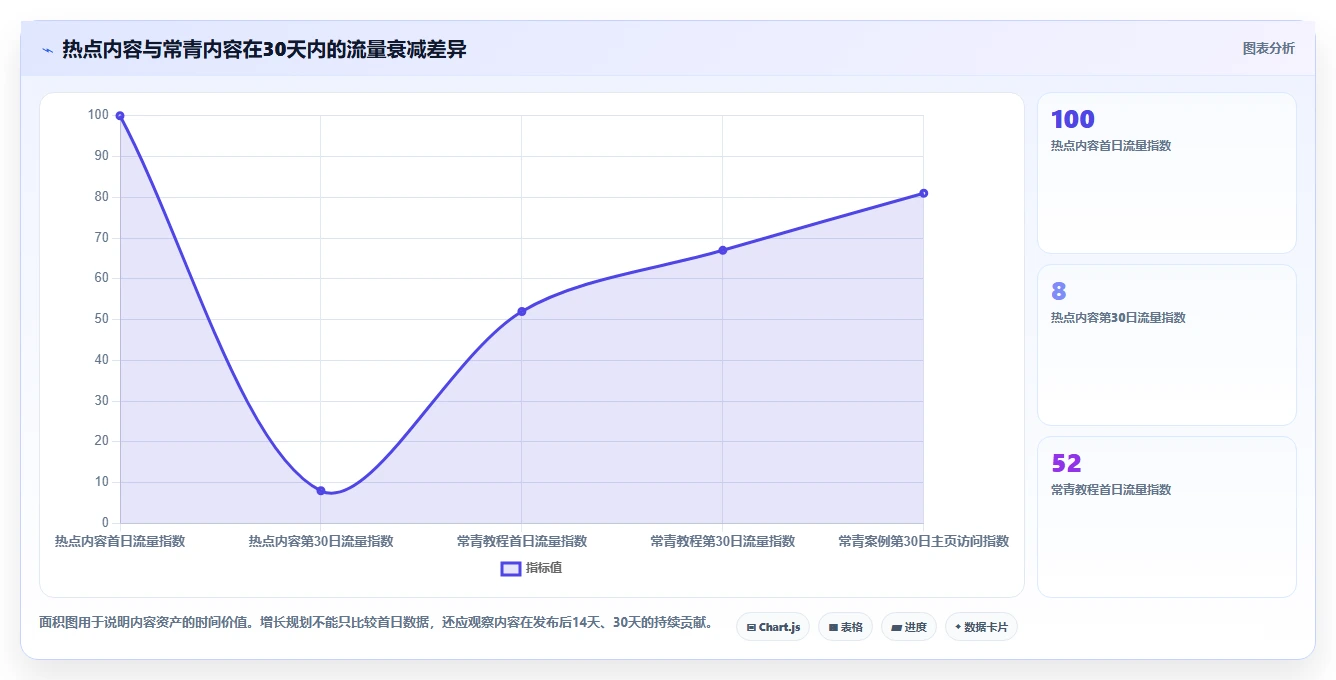Image resolution: width=1336 pixels, height=680 pixels.
Task: Click x-axis label 常青教程首日流量指数
Action: pyautogui.click(x=522, y=541)
